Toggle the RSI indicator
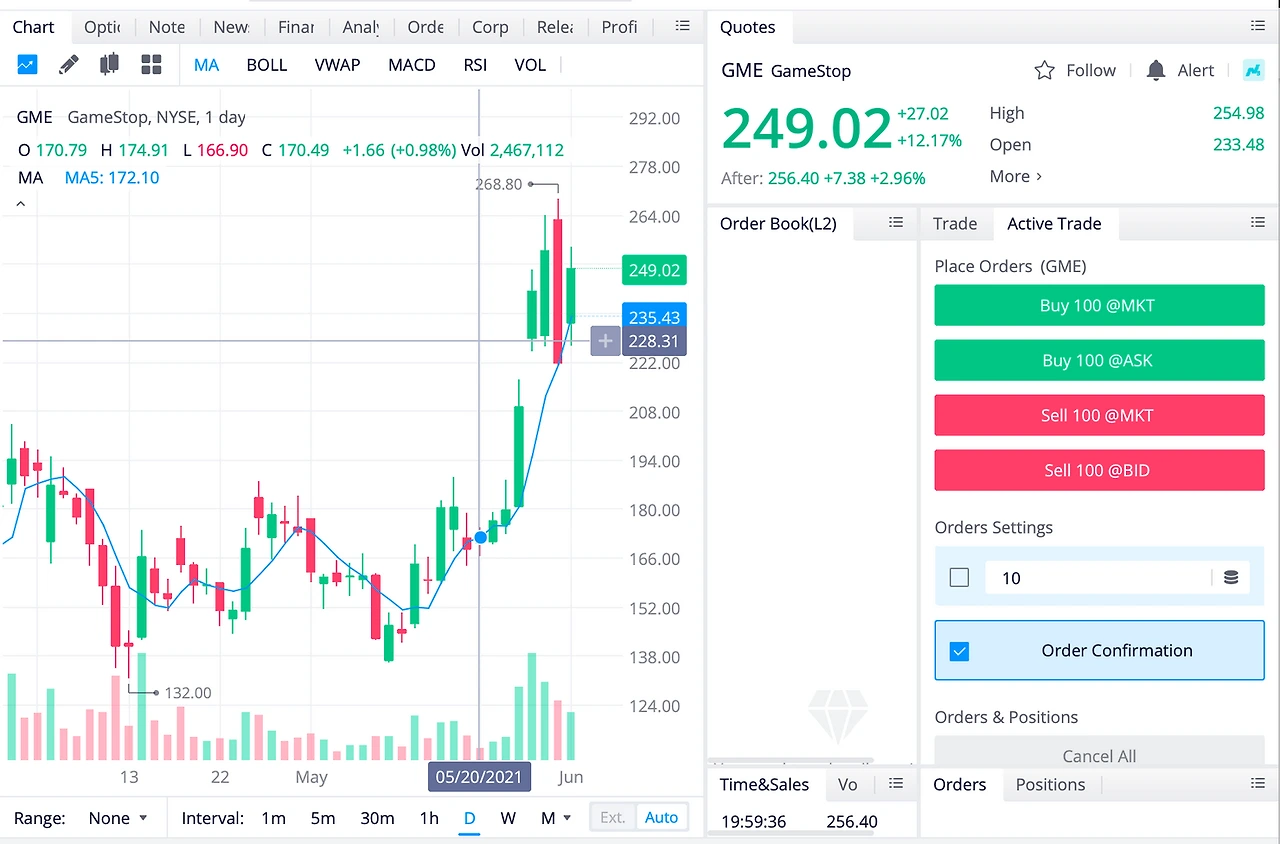1280x844 pixels. coord(475,65)
